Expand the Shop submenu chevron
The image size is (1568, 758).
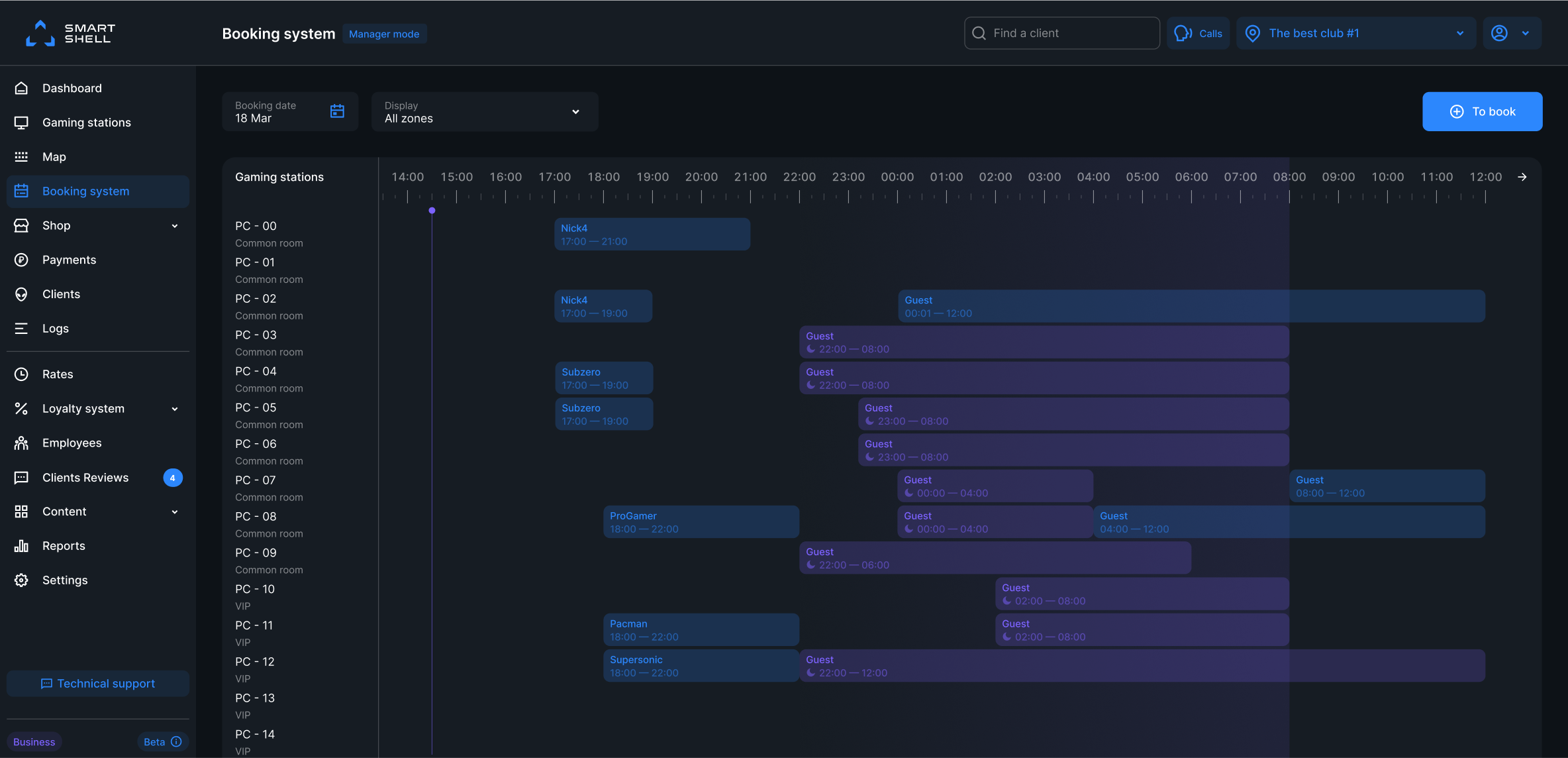(175, 226)
